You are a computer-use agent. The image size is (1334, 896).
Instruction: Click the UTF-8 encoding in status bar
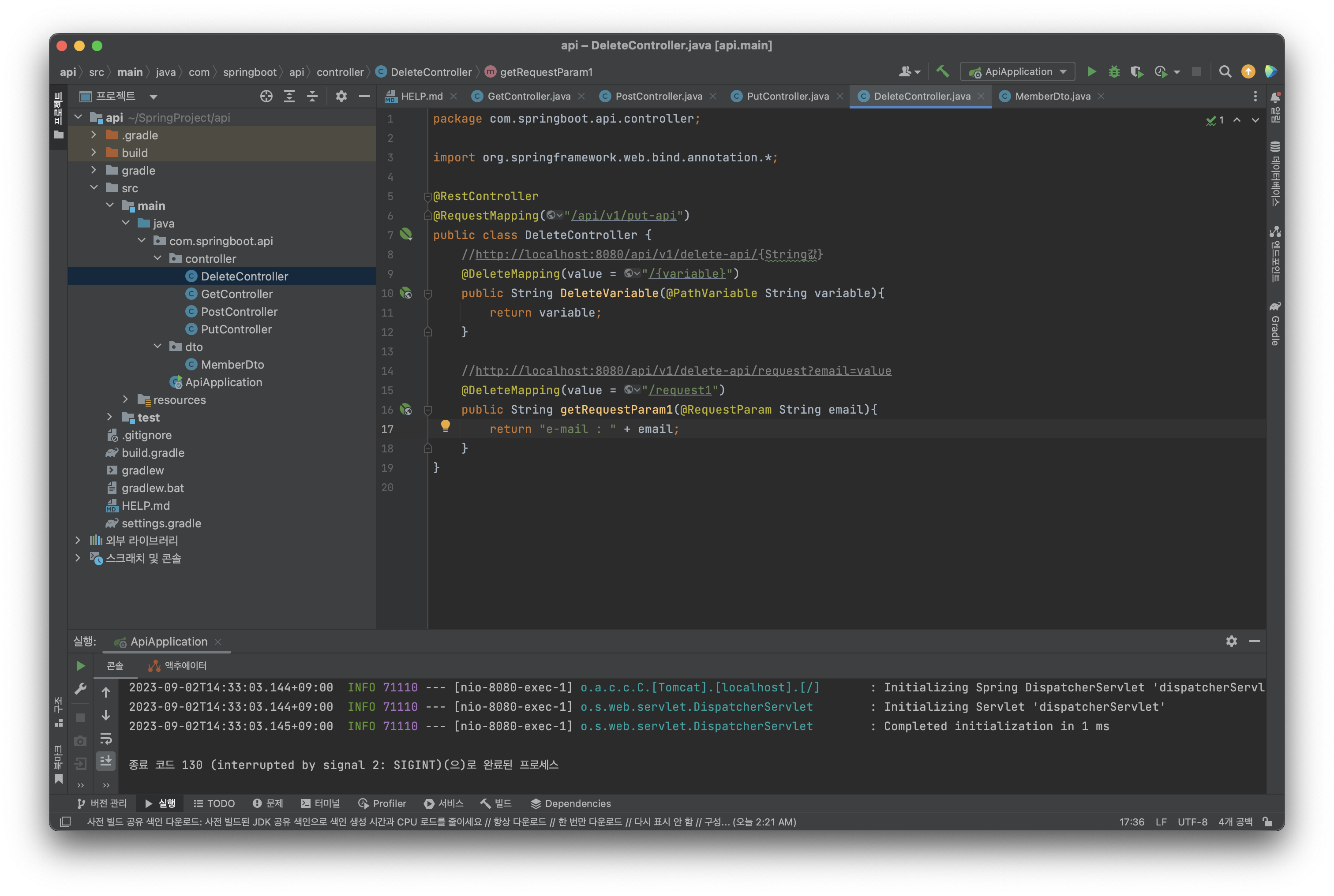click(x=1192, y=822)
